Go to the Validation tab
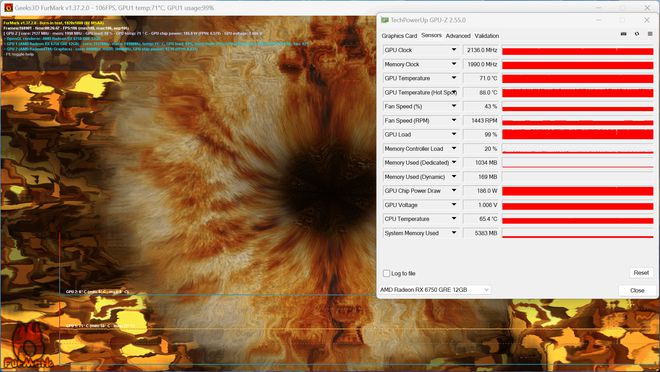660x372 pixels. 487,36
